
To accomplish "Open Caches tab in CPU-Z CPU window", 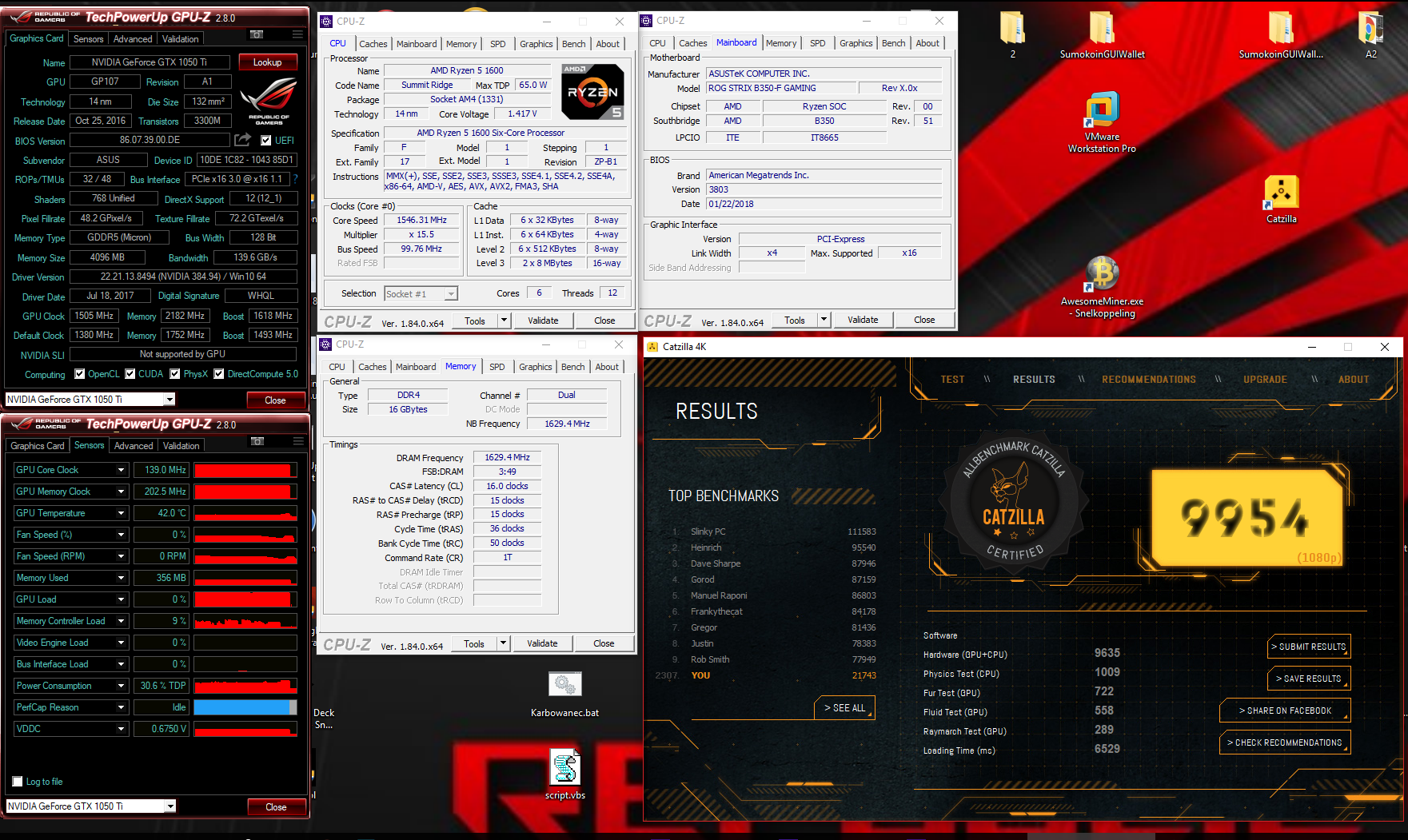I will click(x=373, y=44).
